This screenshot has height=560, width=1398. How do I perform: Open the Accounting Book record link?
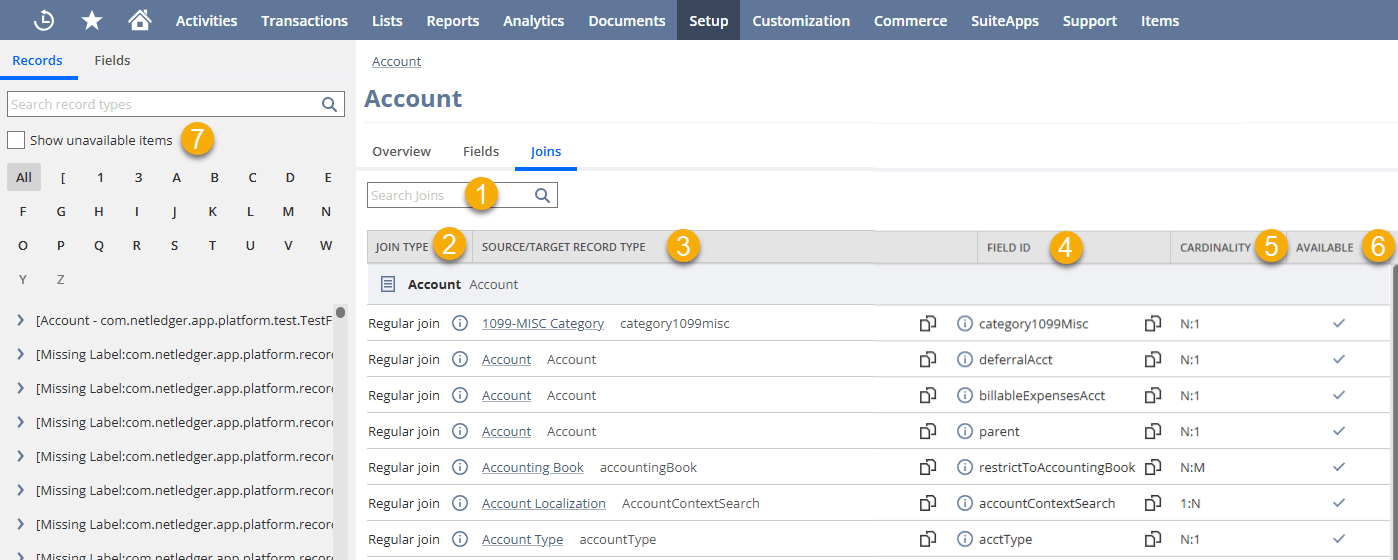[x=532, y=467]
